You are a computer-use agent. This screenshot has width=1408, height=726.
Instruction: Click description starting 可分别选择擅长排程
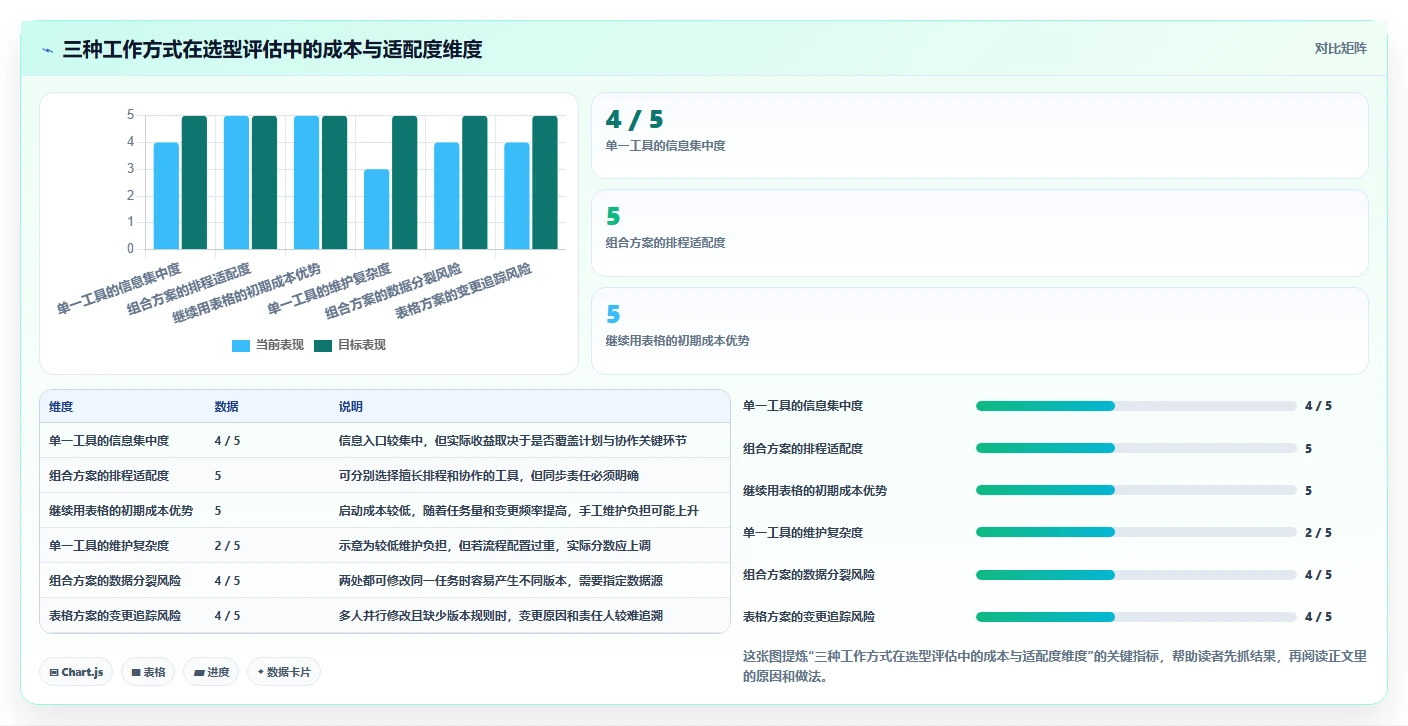tap(489, 476)
